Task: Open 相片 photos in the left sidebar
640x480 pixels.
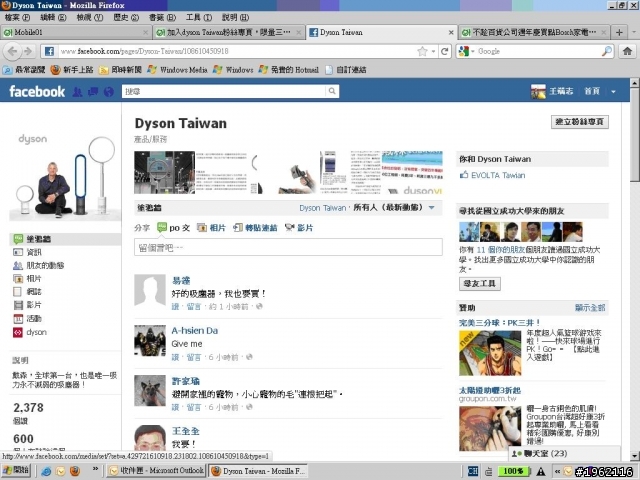Action: tap(27, 279)
